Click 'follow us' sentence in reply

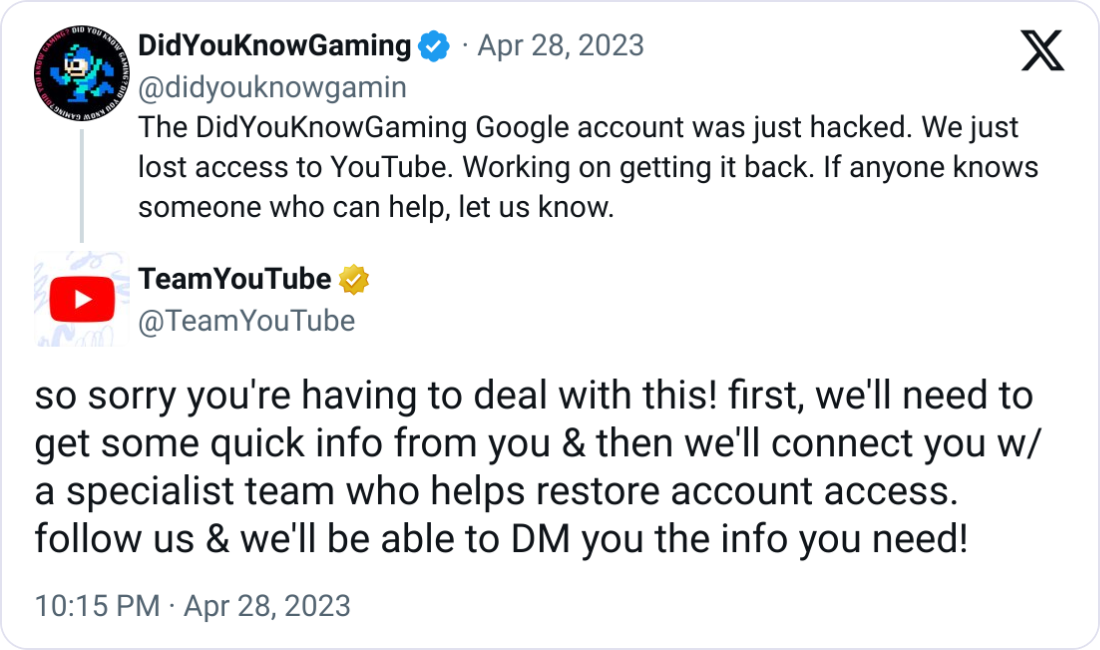[x=502, y=539]
